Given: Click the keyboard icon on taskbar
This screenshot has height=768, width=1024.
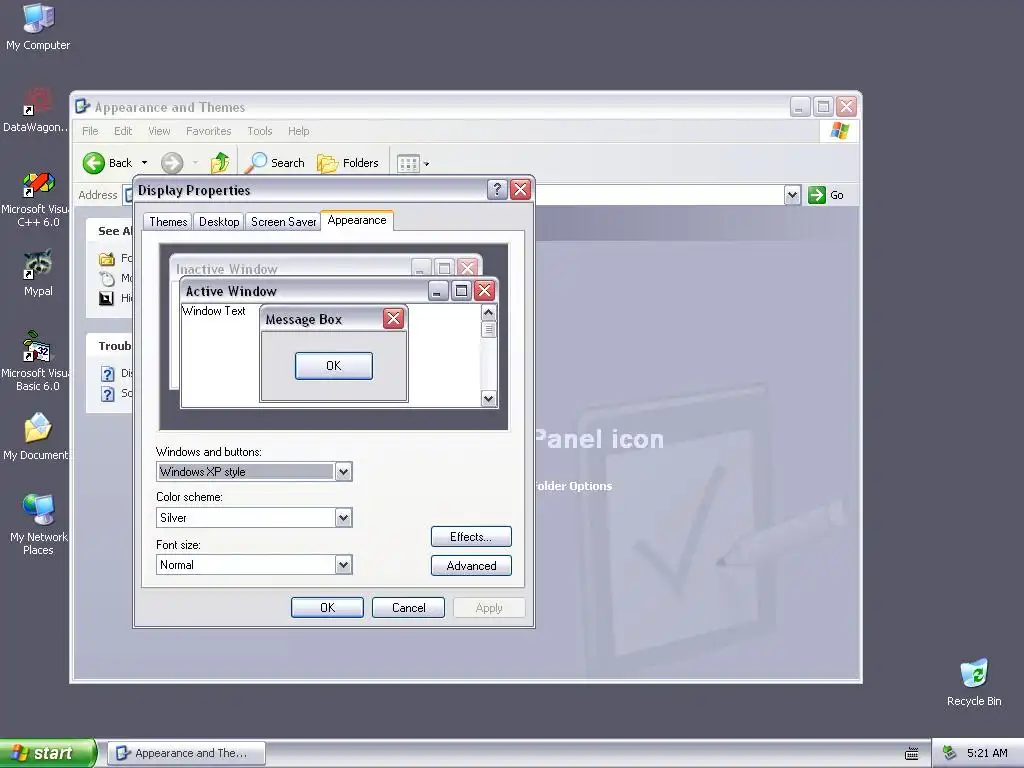Looking at the screenshot, I should 912,753.
